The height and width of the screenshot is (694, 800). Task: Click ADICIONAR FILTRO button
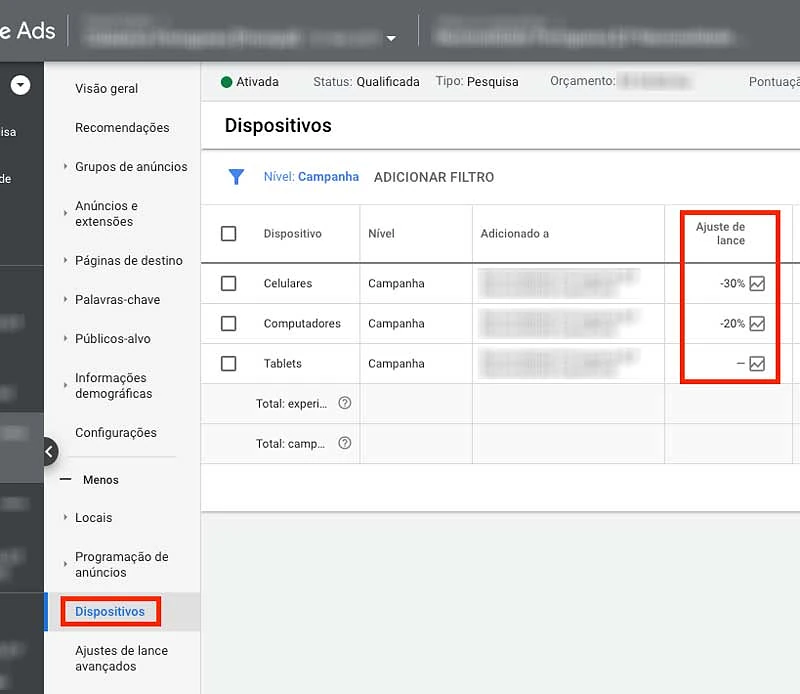(x=434, y=177)
